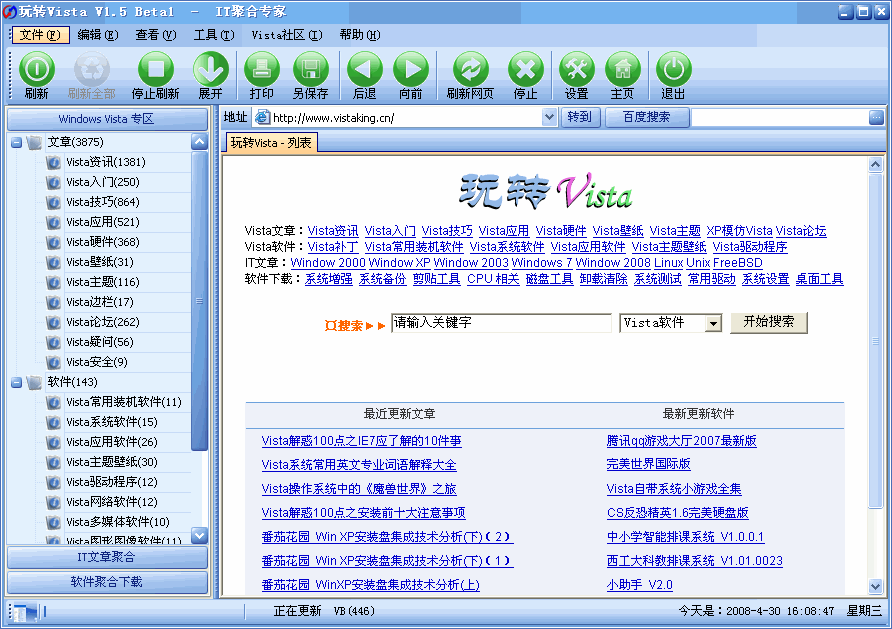The height and width of the screenshot is (629, 892).
Task: Open the 文件(F) menu
Action: click(40, 35)
